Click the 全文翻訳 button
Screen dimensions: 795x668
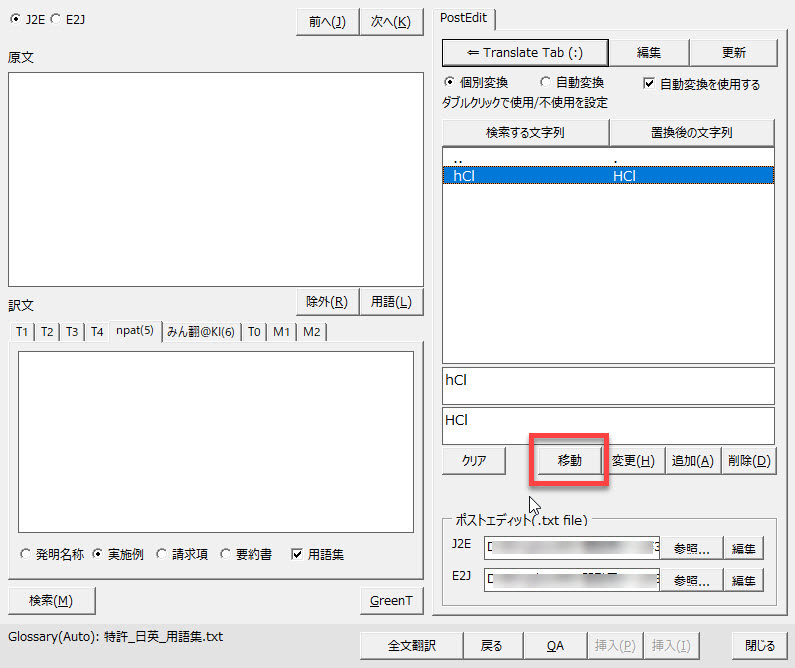pyautogui.click(x=411, y=646)
